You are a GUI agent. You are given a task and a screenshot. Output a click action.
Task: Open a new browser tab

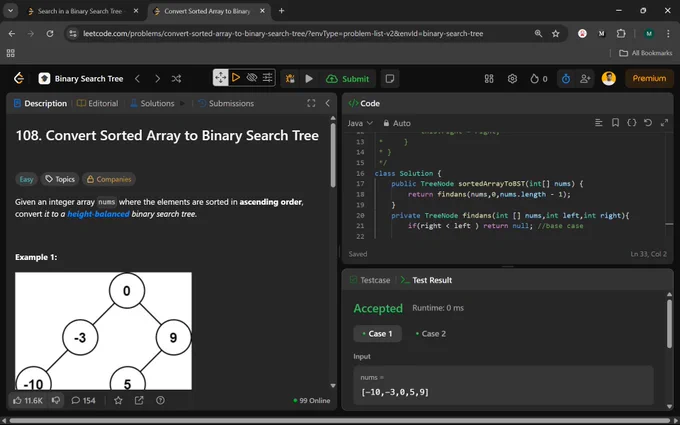pyautogui.click(x=281, y=11)
